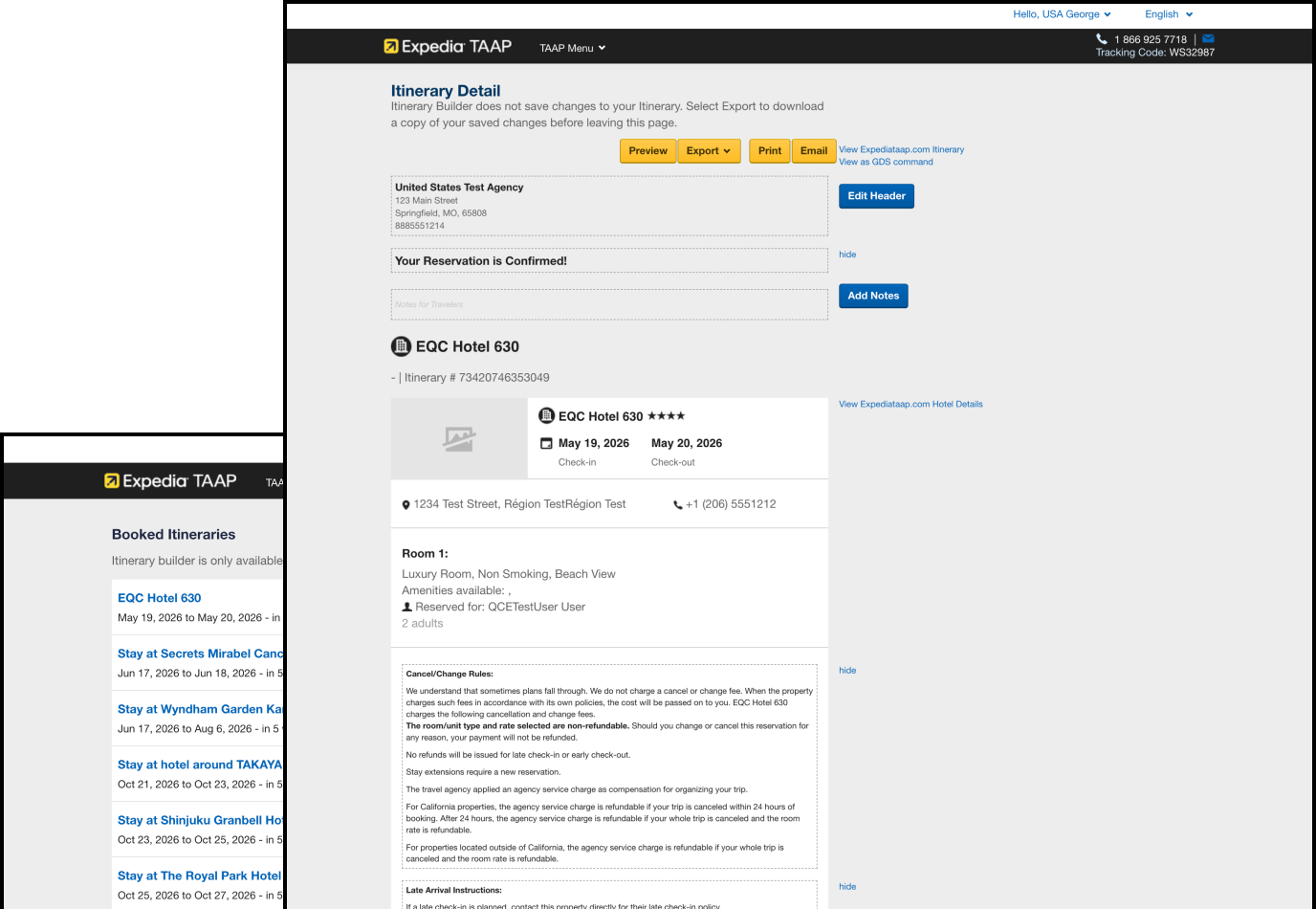The width and height of the screenshot is (1316, 909).
Task: Click the Notes for Travelers field
Action: (x=609, y=304)
